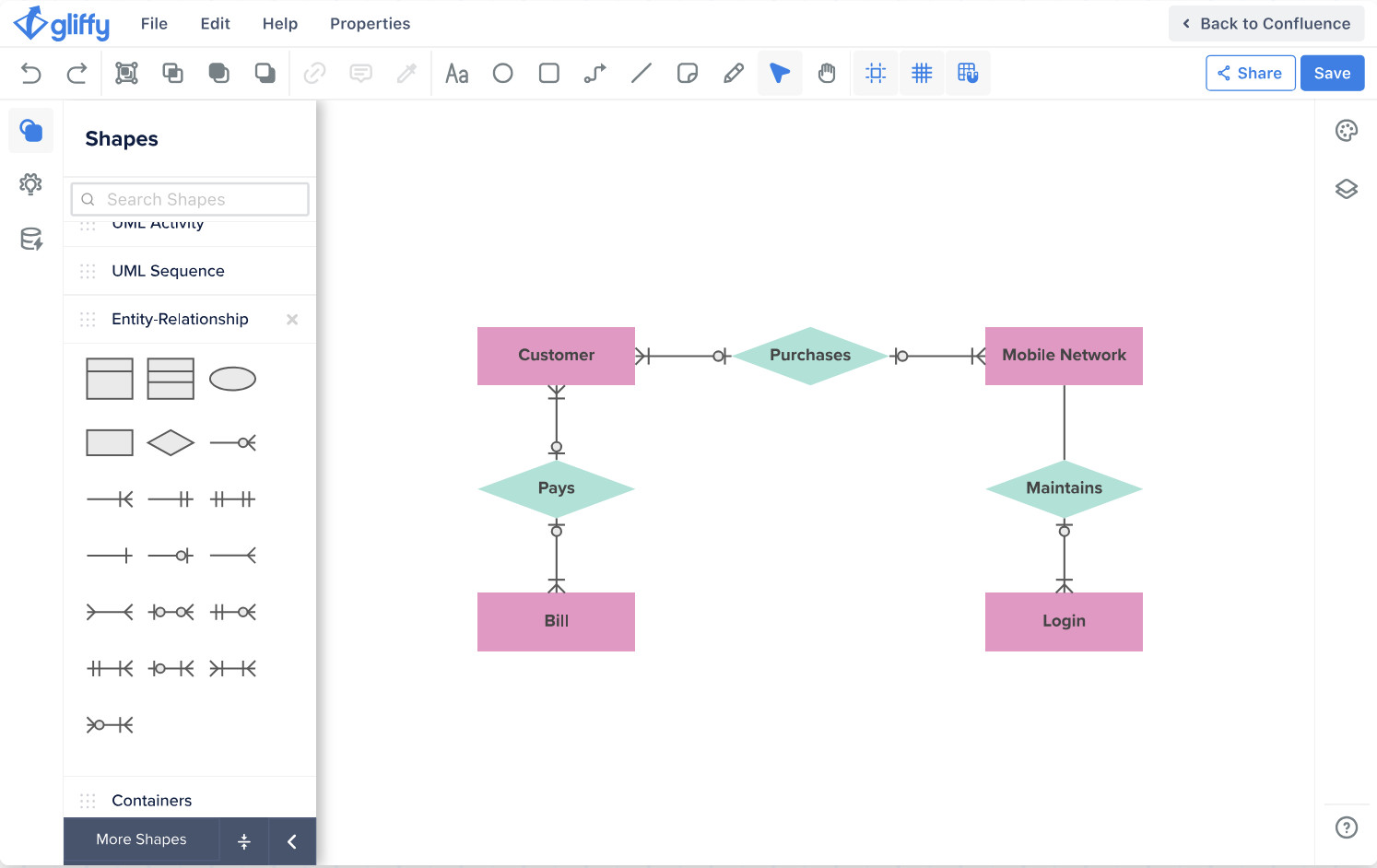
Task: Toggle snap to grid button
Action: [x=968, y=74]
